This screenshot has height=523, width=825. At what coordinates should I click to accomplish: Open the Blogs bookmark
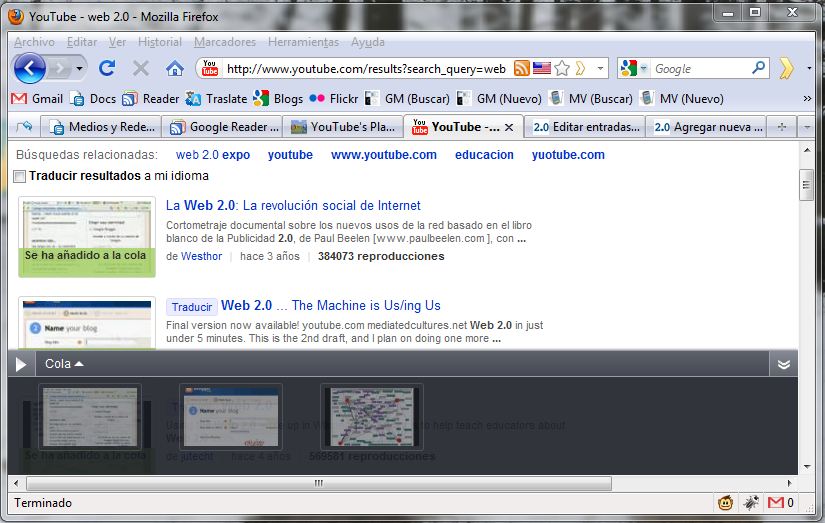tap(278, 98)
